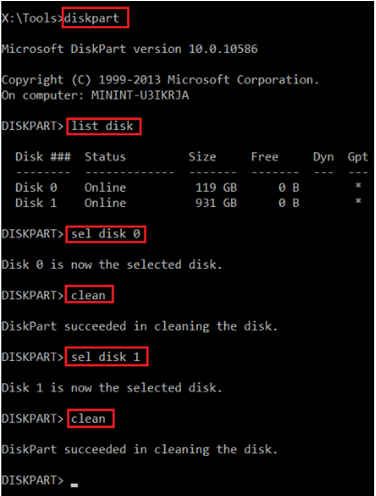Click the blinking cursor at final DISKPART prompt

point(74,485)
